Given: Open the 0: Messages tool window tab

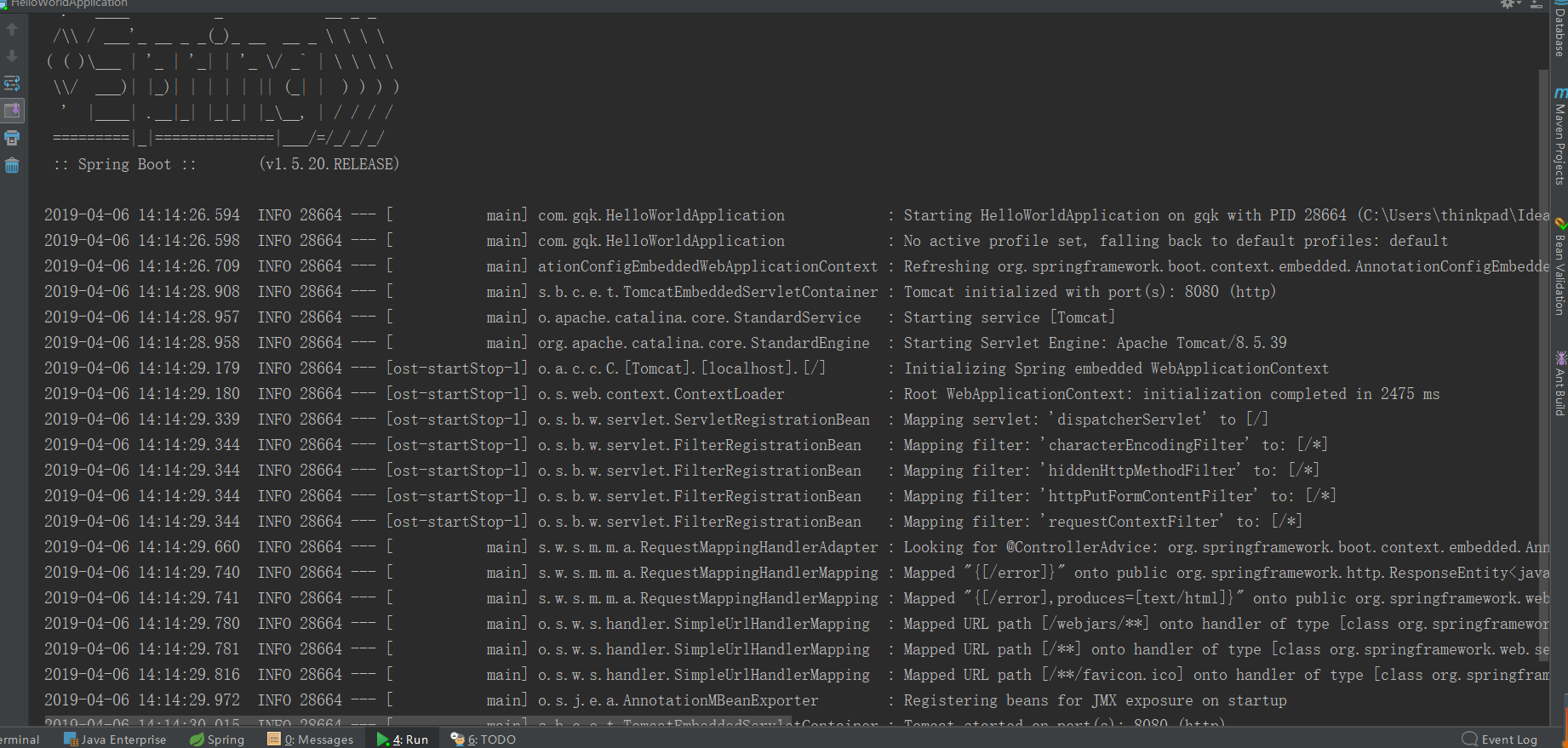Looking at the screenshot, I should point(311,739).
